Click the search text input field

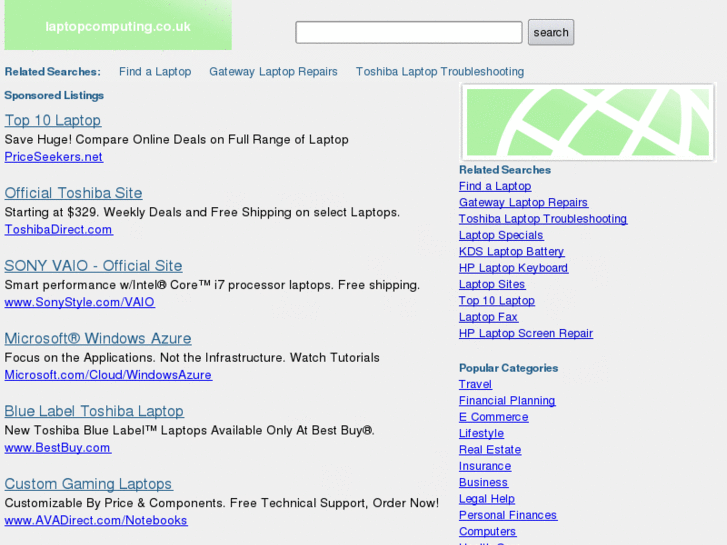pos(408,32)
